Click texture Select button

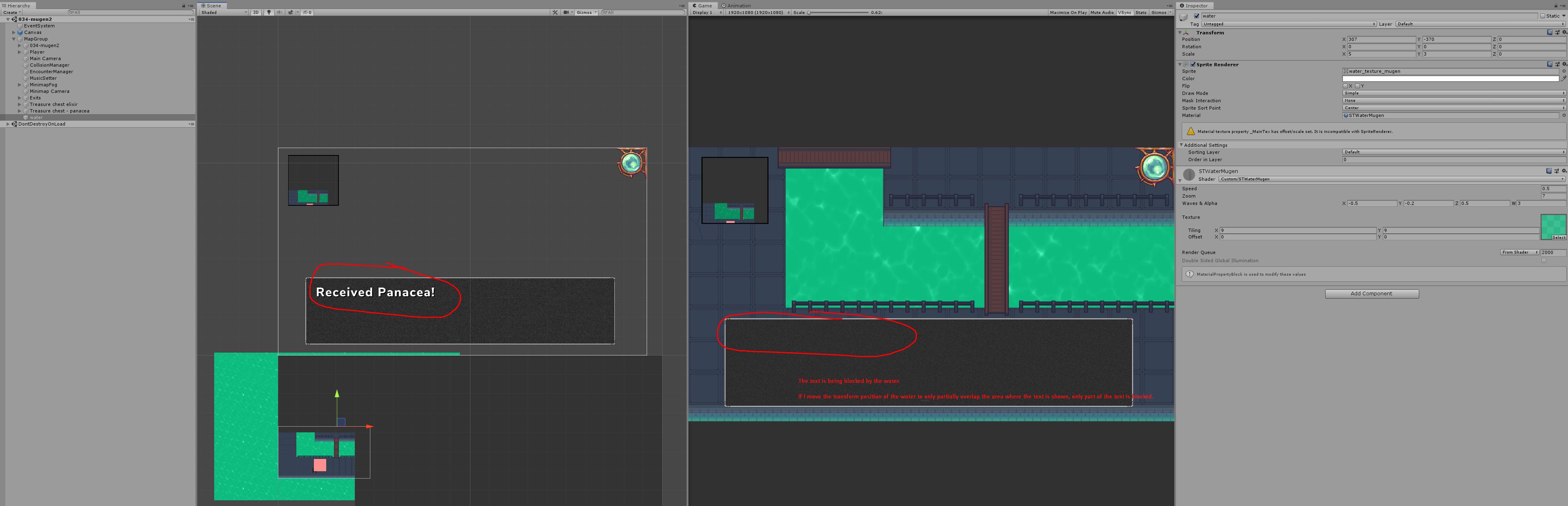(1559, 238)
